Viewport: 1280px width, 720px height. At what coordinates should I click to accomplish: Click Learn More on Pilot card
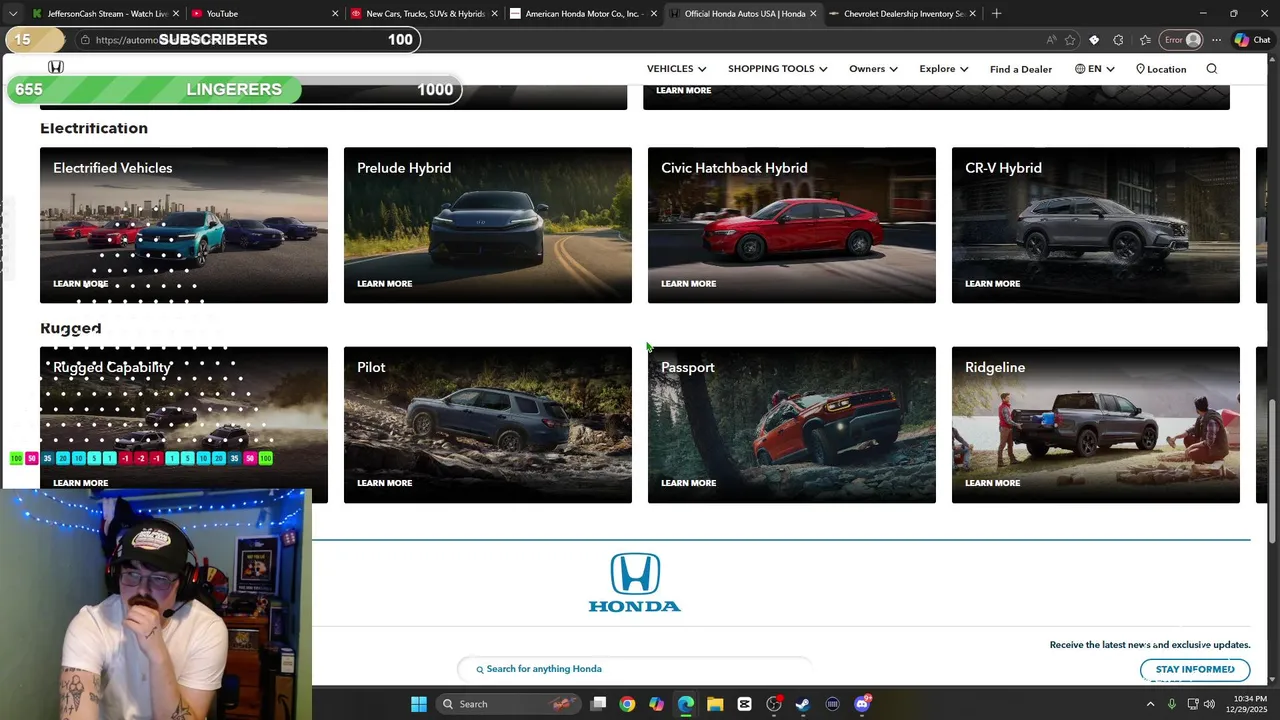384,483
